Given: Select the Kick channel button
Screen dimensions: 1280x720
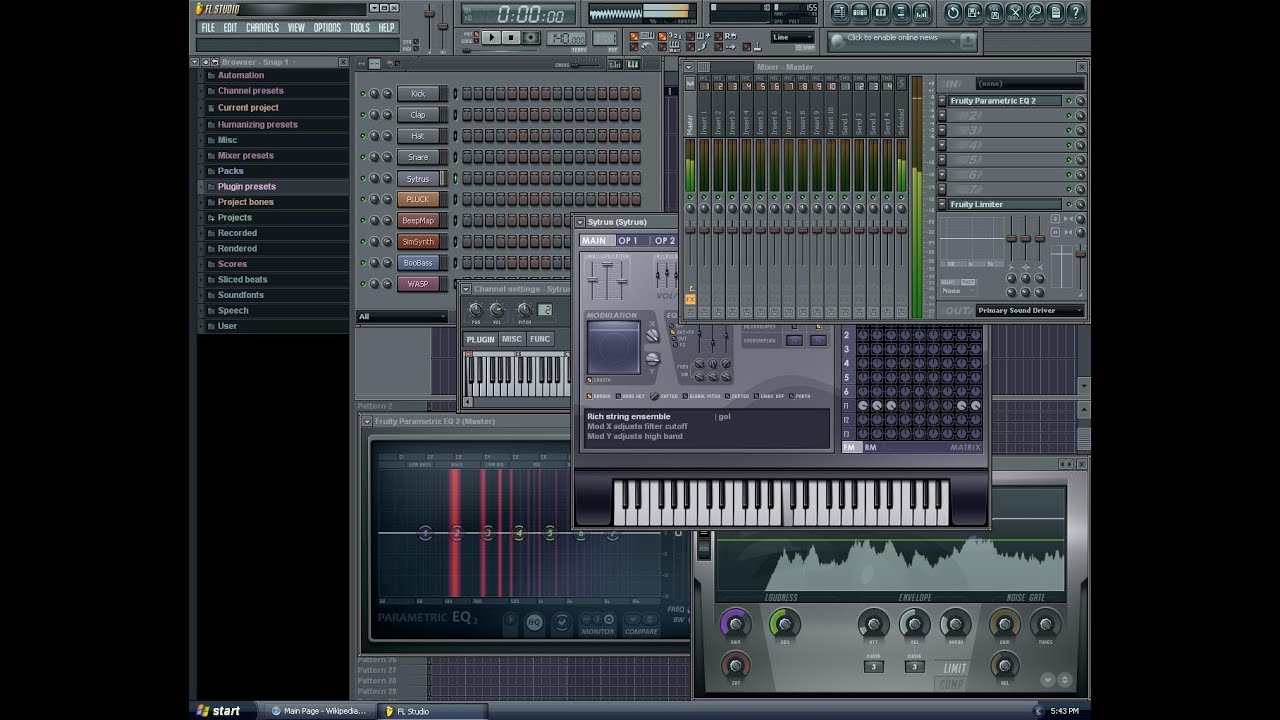Looking at the screenshot, I should coord(418,94).
